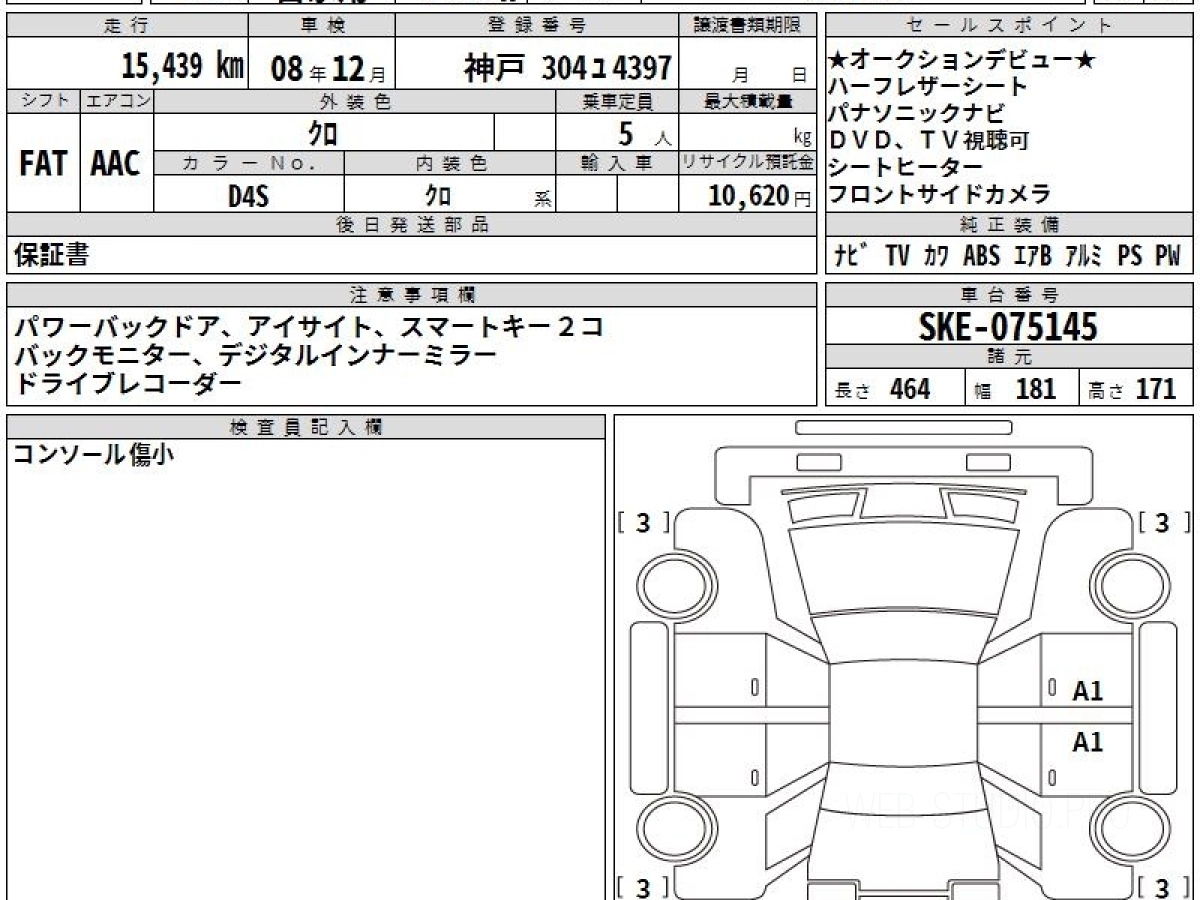Screen dimensions: 1200x900
Task: Click the ABS equipment code
Action: click(x=982, y=256)
